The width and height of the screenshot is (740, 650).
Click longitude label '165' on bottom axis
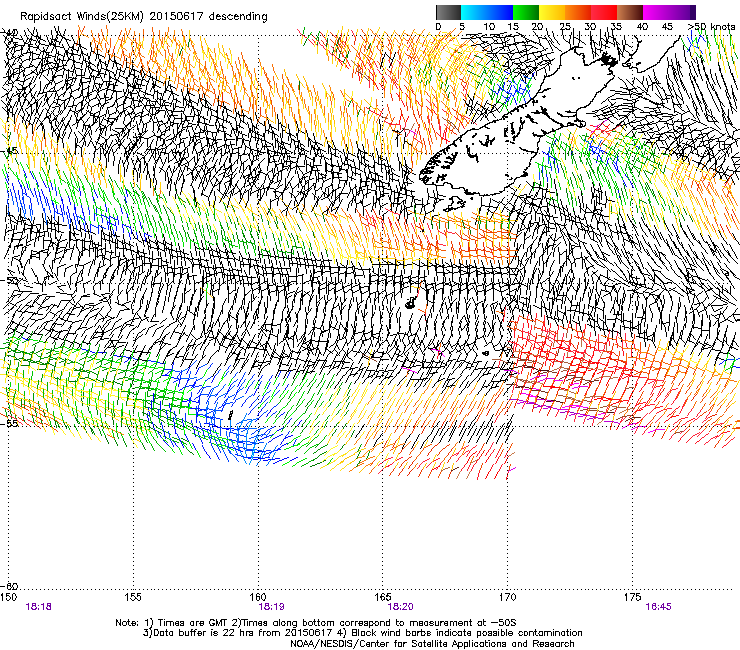[383, 597]
